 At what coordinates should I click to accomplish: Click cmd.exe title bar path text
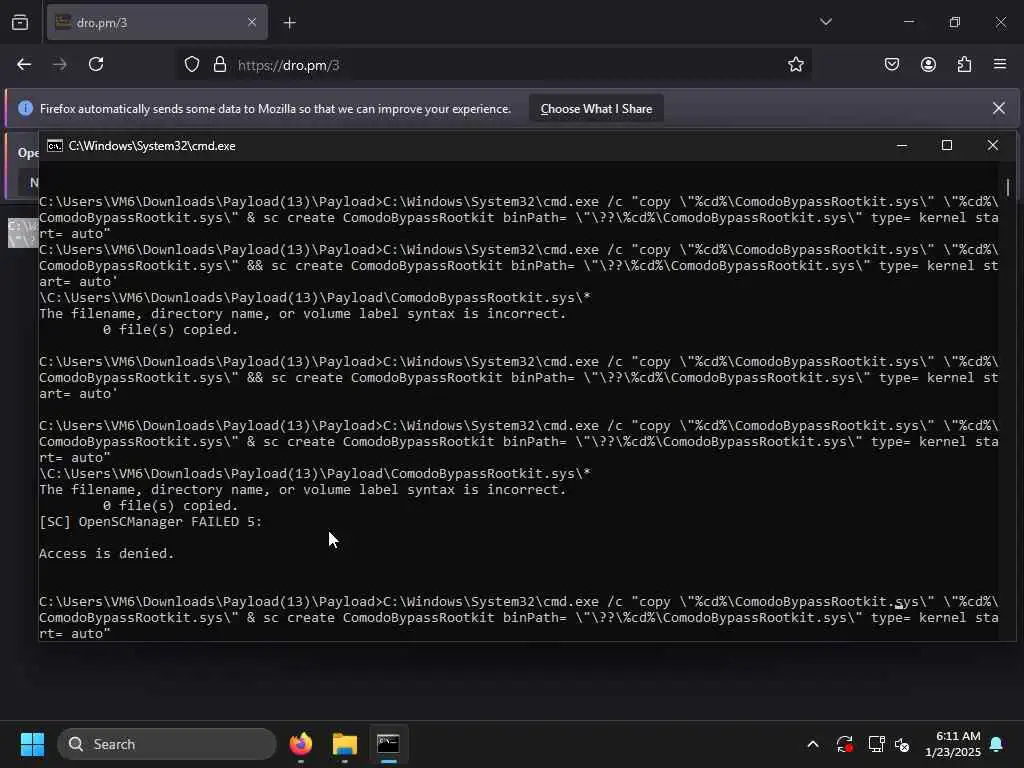click(x=152, y=146)
